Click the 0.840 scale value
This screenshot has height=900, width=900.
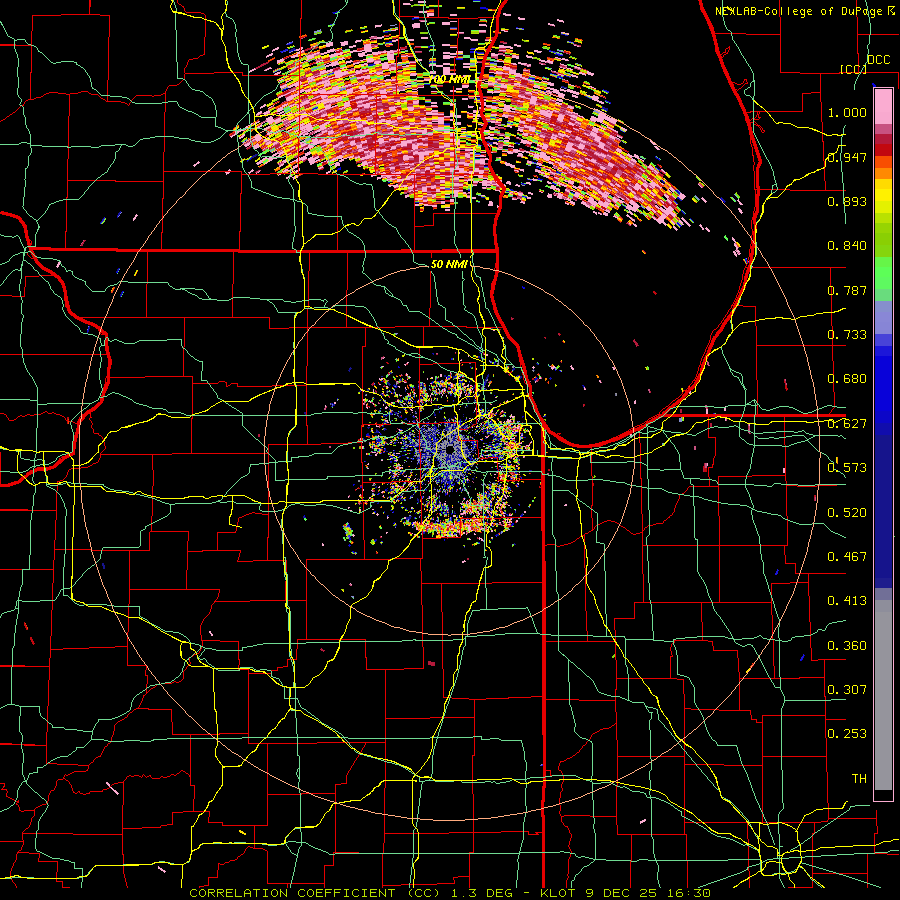tap(847, 246)
